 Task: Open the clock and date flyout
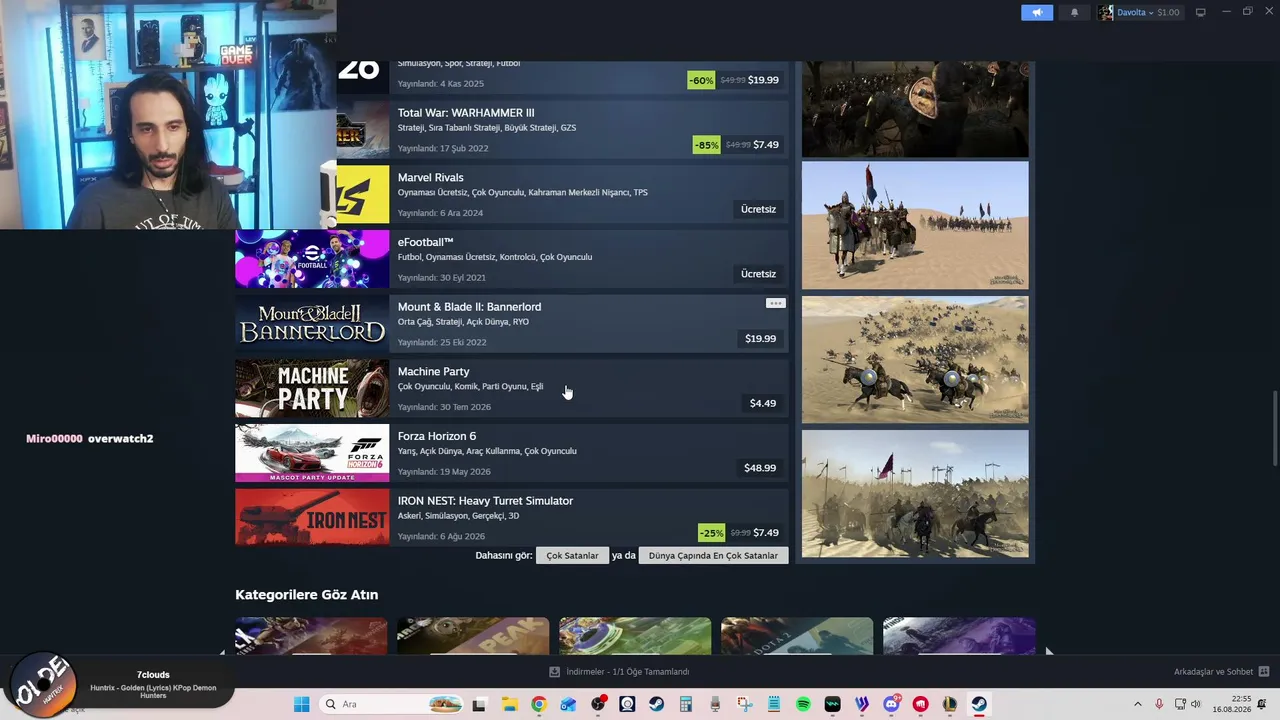pyautogui.click(x=1232, y=704)
